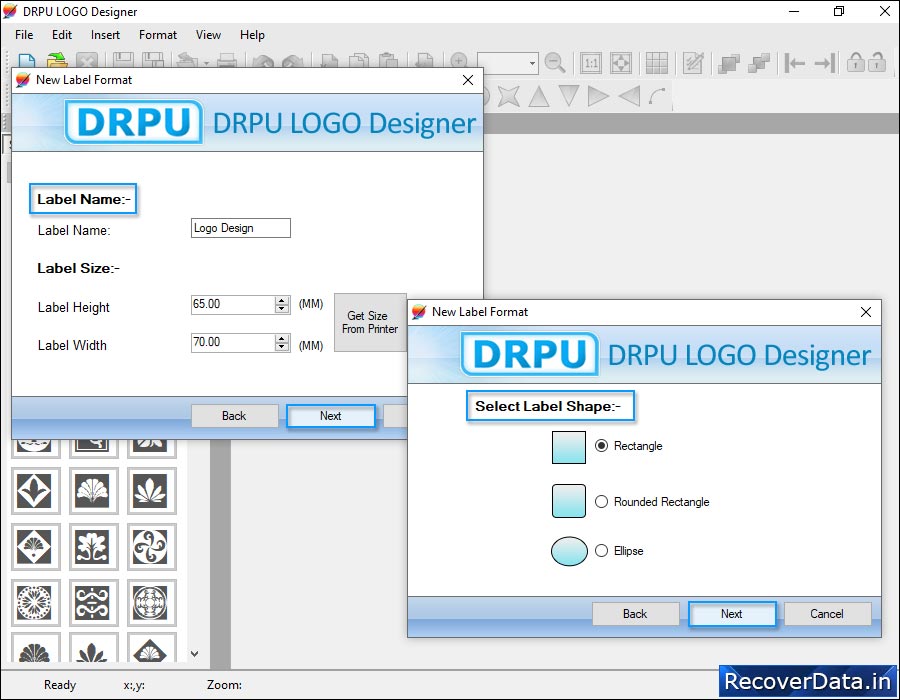Click Back in the label shape dialog
The image size is (900, 700).
[x=635, y=614]
